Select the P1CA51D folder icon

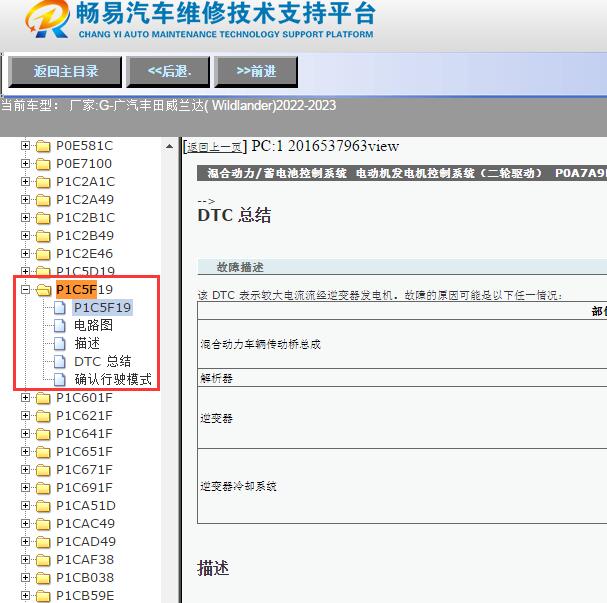coord(43,506)
